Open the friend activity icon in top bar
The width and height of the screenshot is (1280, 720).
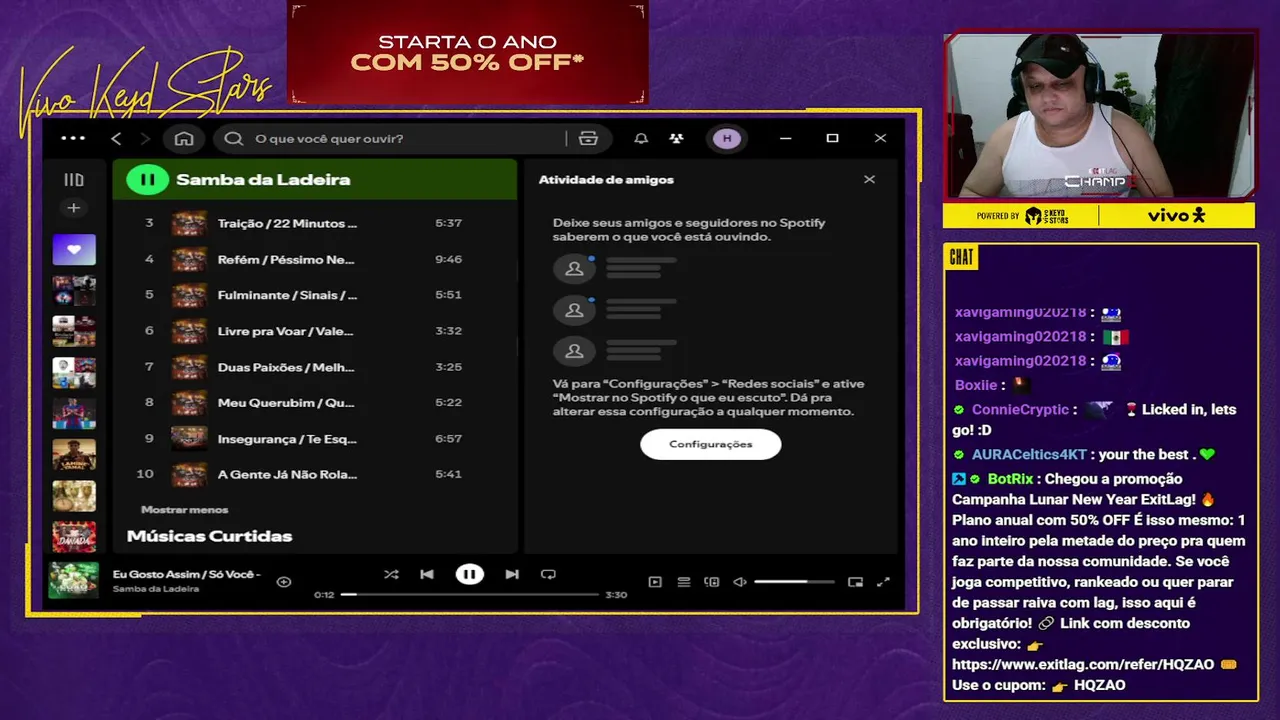(x=677, y=138)
